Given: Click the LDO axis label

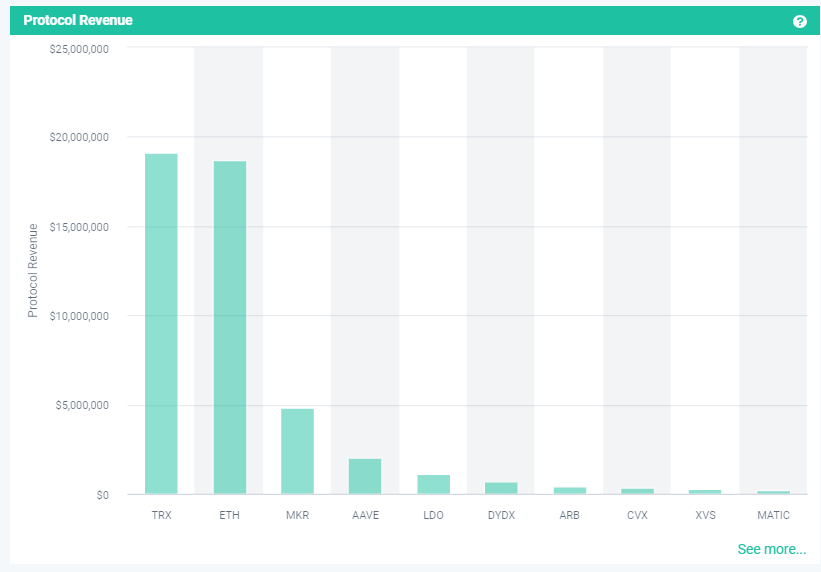Looking at the screenshot, I should coord(434,515).
